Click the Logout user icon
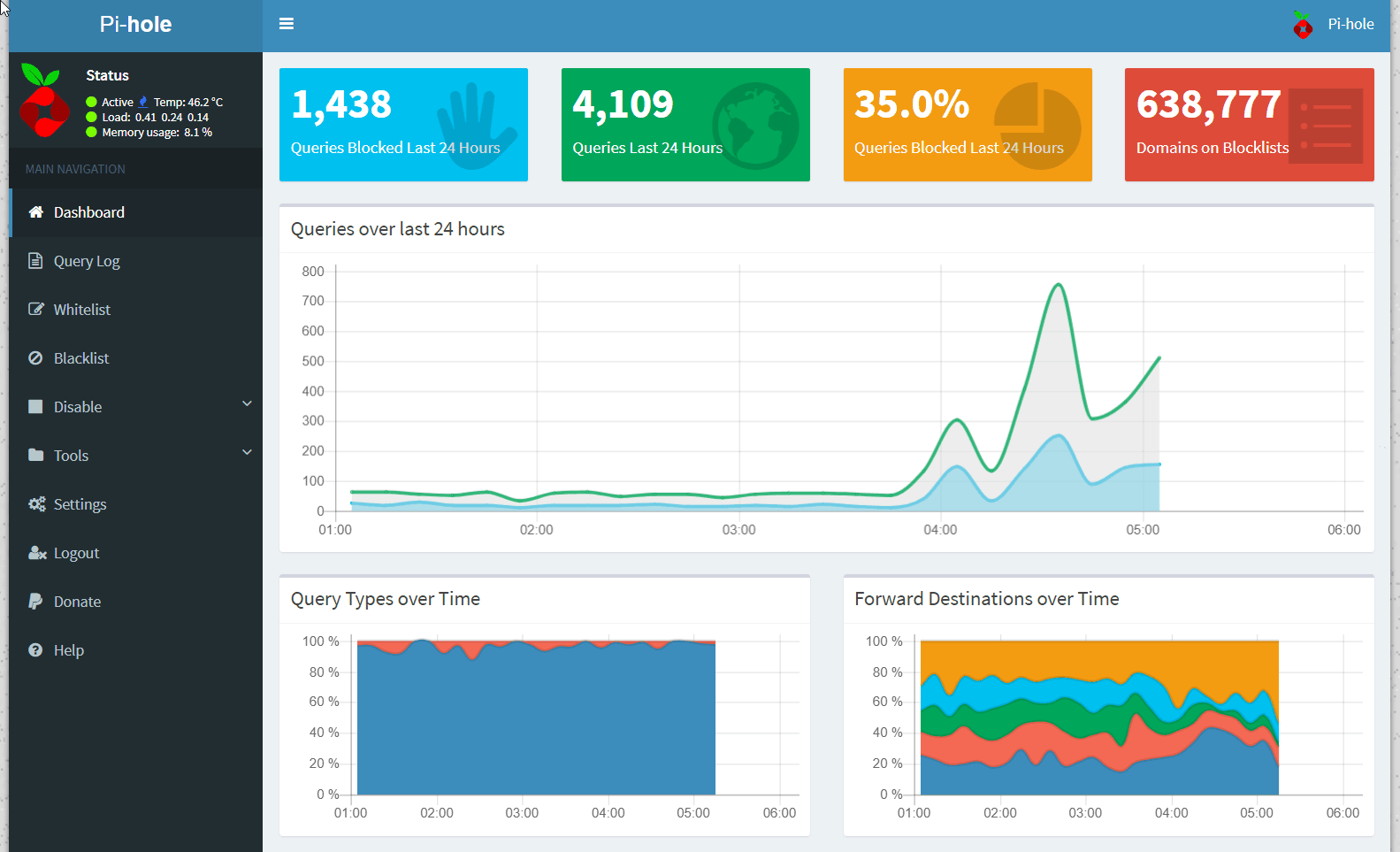The image size is (1400, 852). (36, 553)
